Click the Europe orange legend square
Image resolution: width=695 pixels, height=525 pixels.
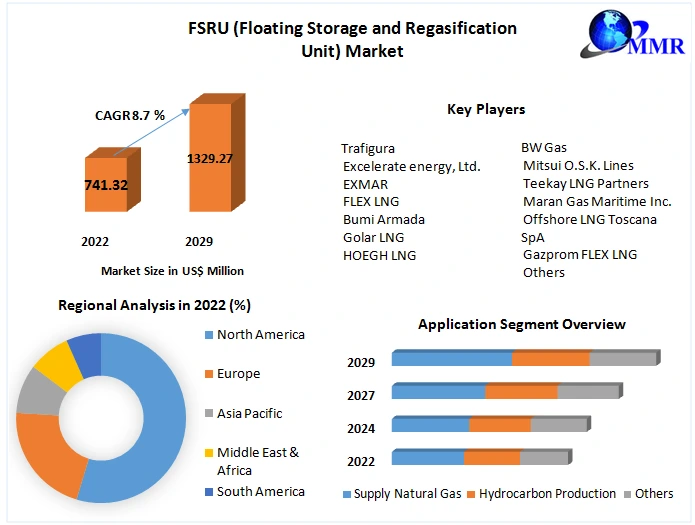[x=209, y=374]
